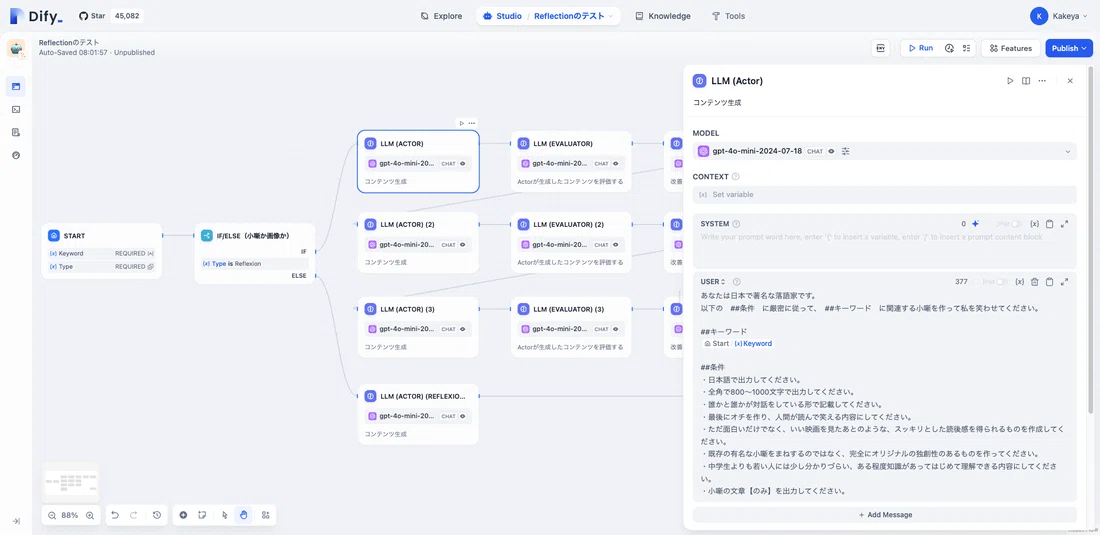The image size is (1100, 535).
Task: Click the Run button
Action: (920, 48)
